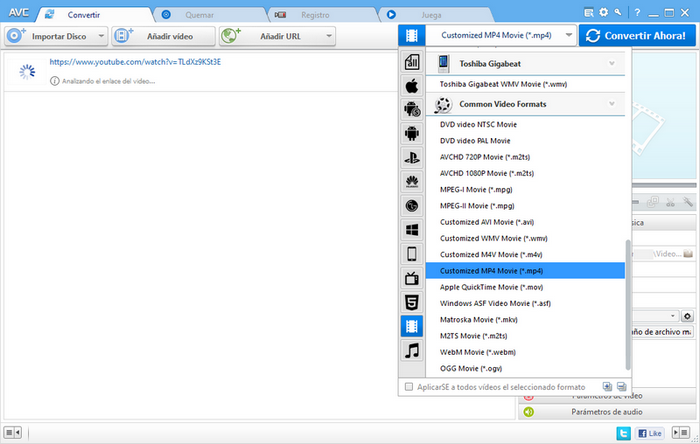Toggle the left panel icon at bottom-left
Screen dimensions: 700x444
(12, 432)
